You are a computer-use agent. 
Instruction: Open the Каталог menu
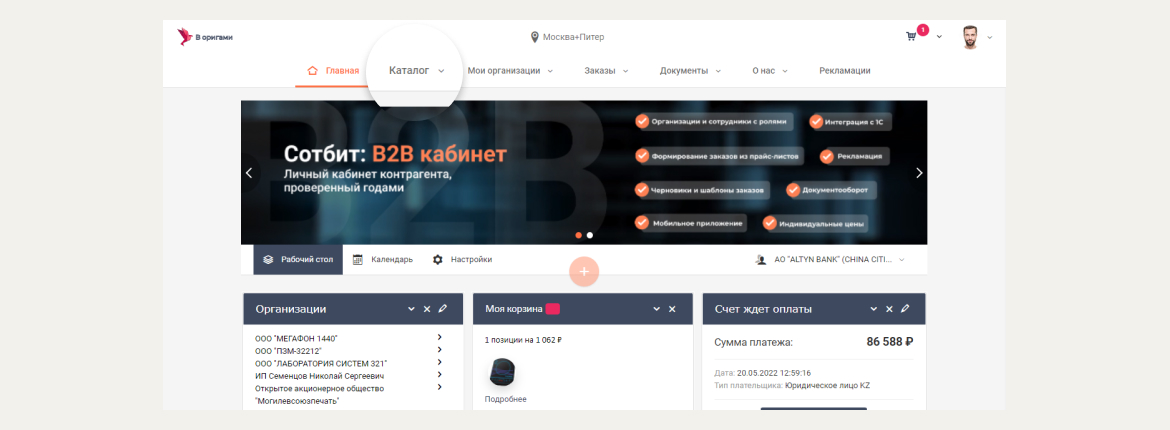coord(409,70)
